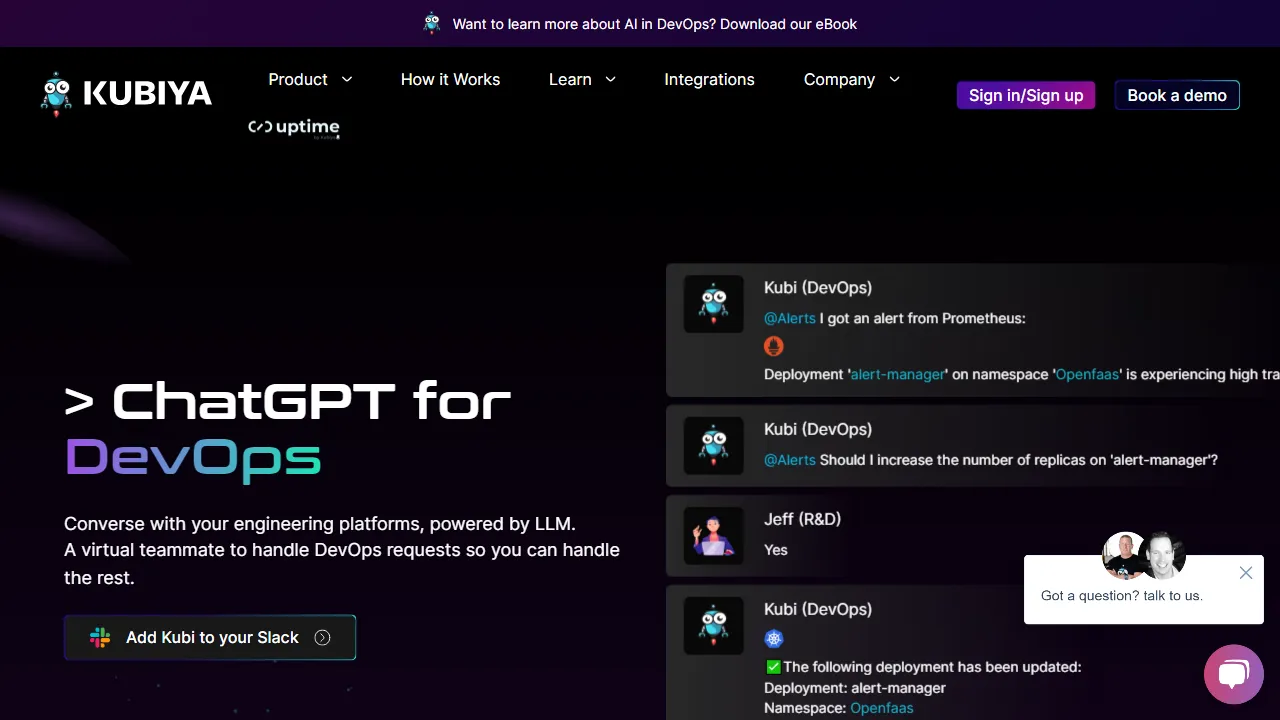Click Jeff (R&D) avatar image

tap(713, 536)
